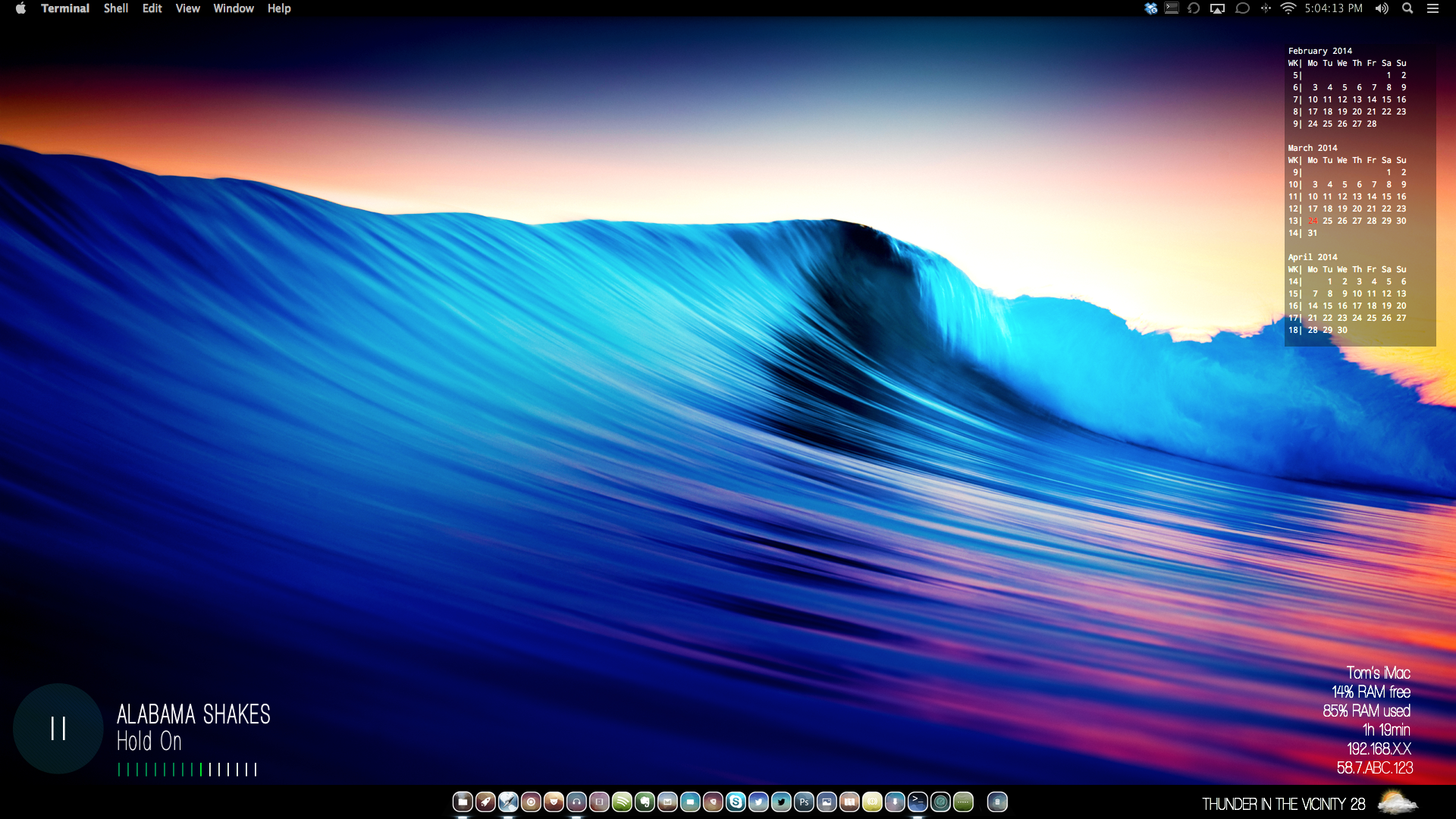Open Skype in the dock
This screenshot has height=819, width=1456.
pos(736,802)
